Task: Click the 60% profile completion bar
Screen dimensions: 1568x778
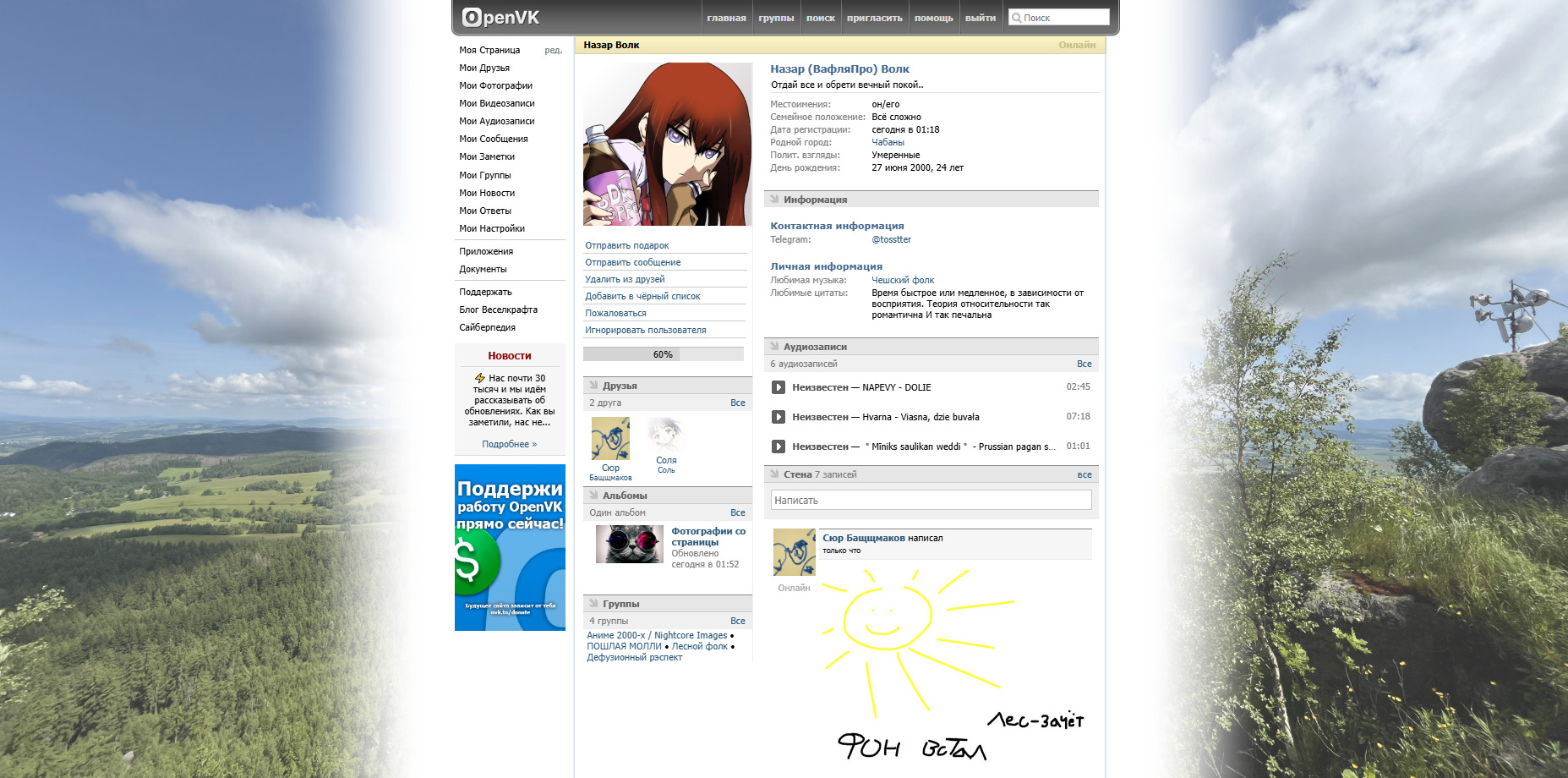Action: point(664,354)
